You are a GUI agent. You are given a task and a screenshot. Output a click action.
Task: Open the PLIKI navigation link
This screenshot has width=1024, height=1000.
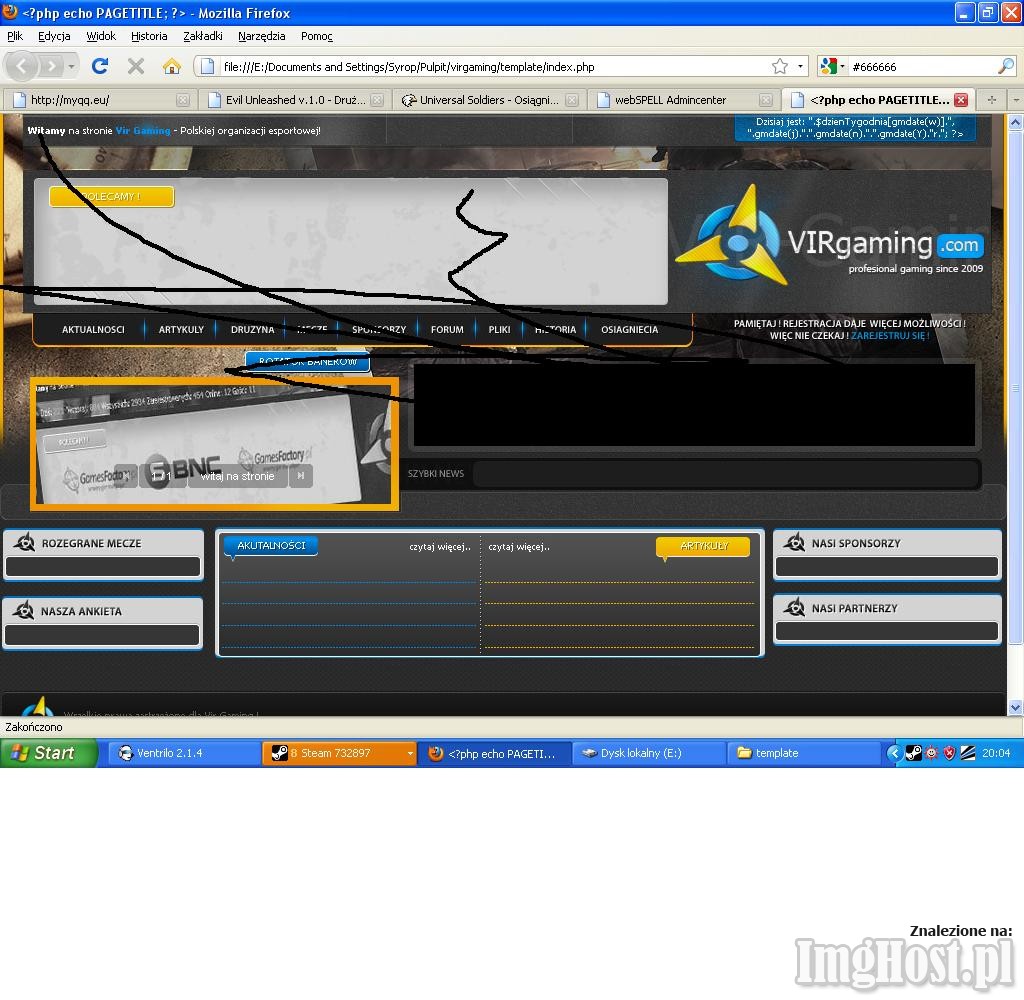pos(499,329)
